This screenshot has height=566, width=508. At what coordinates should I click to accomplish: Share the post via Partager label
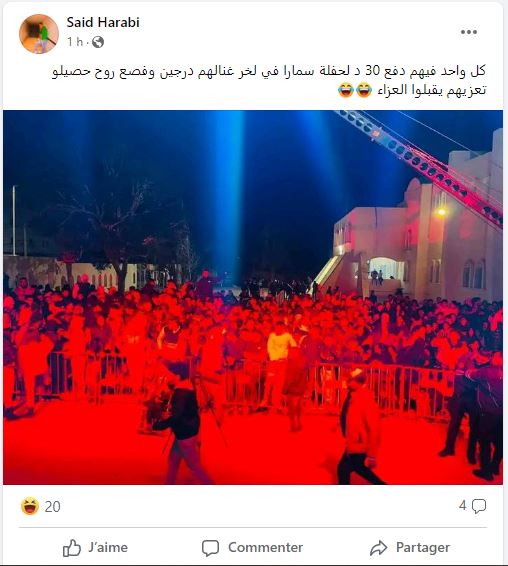423,548
